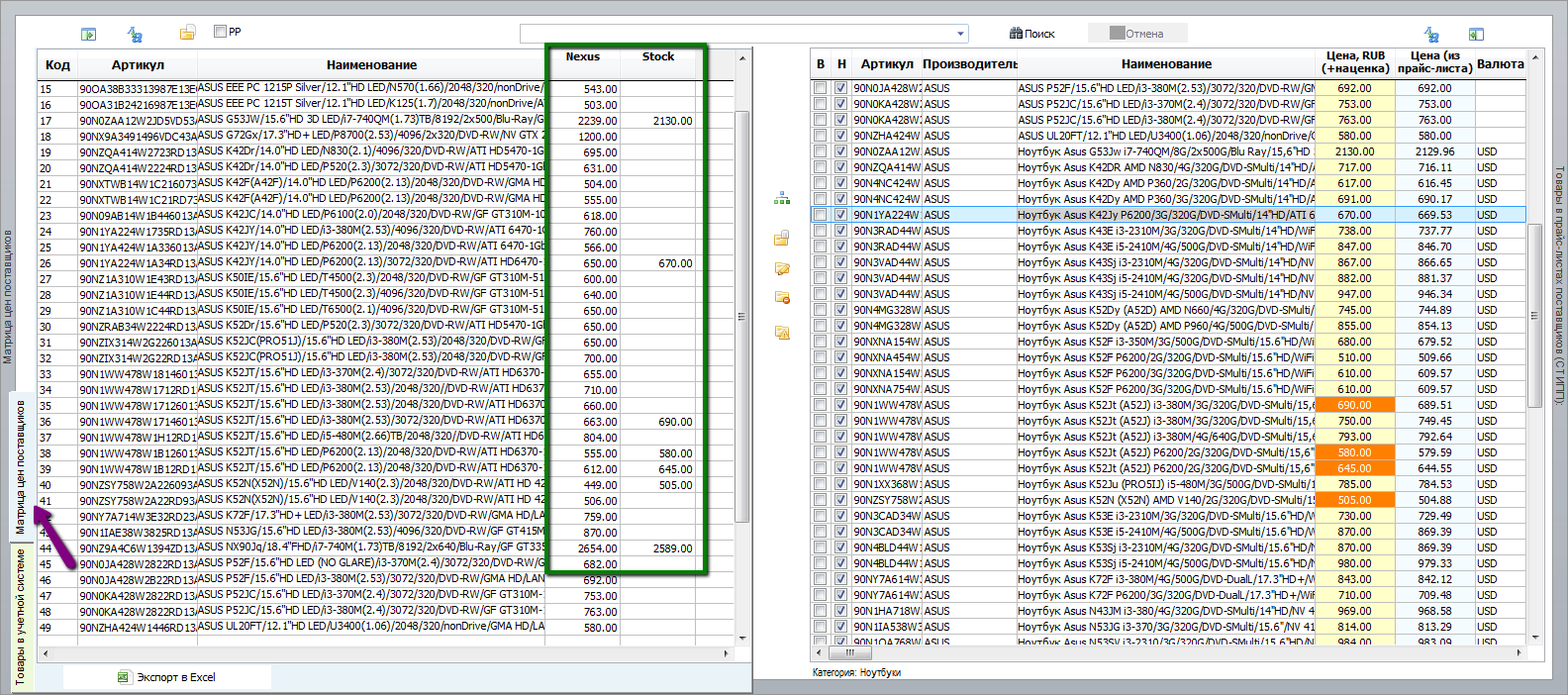Click the Отмена cancel button
Screen dimensions: 1568x695
point(1136,34)
